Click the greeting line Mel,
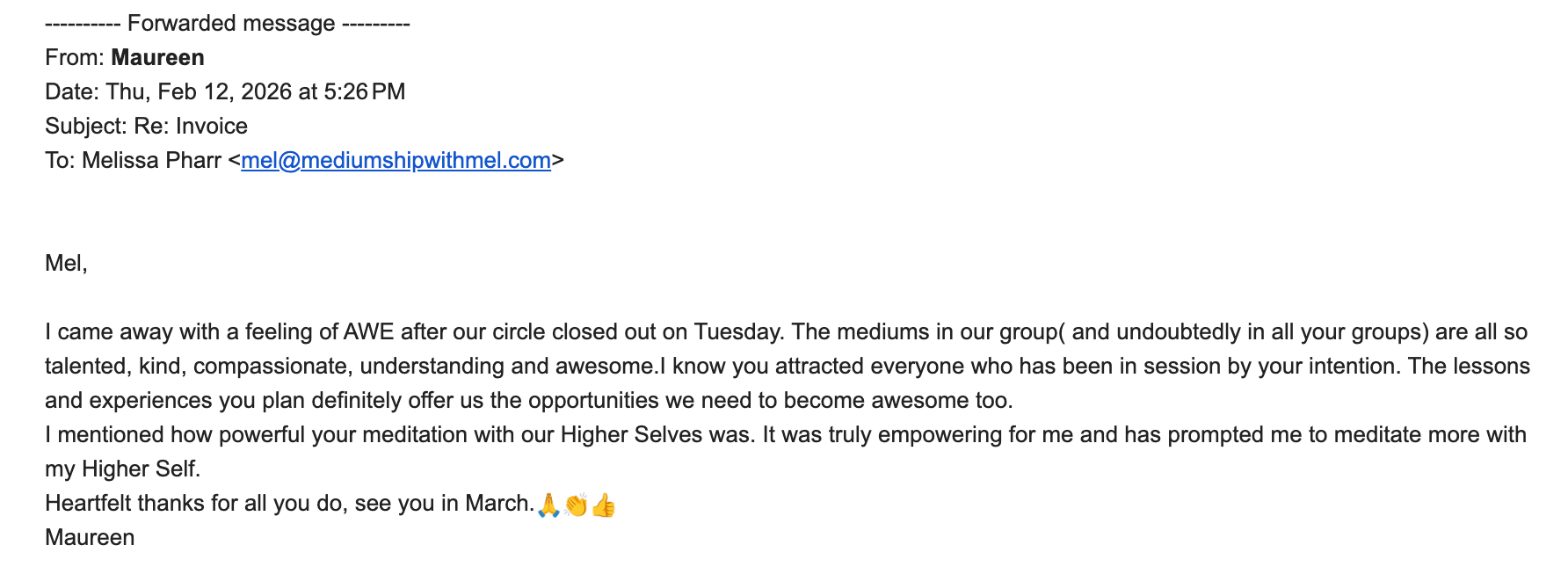This screenshot has height=567, width=1568. click(x=66, y=263)
